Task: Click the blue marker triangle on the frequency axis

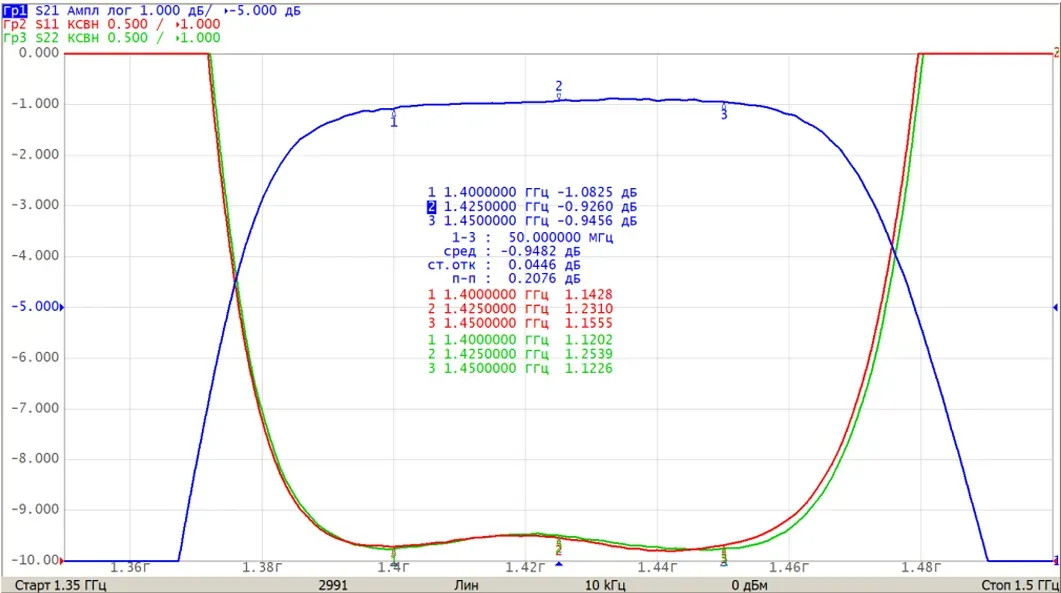Action: (x=559, y=564)
